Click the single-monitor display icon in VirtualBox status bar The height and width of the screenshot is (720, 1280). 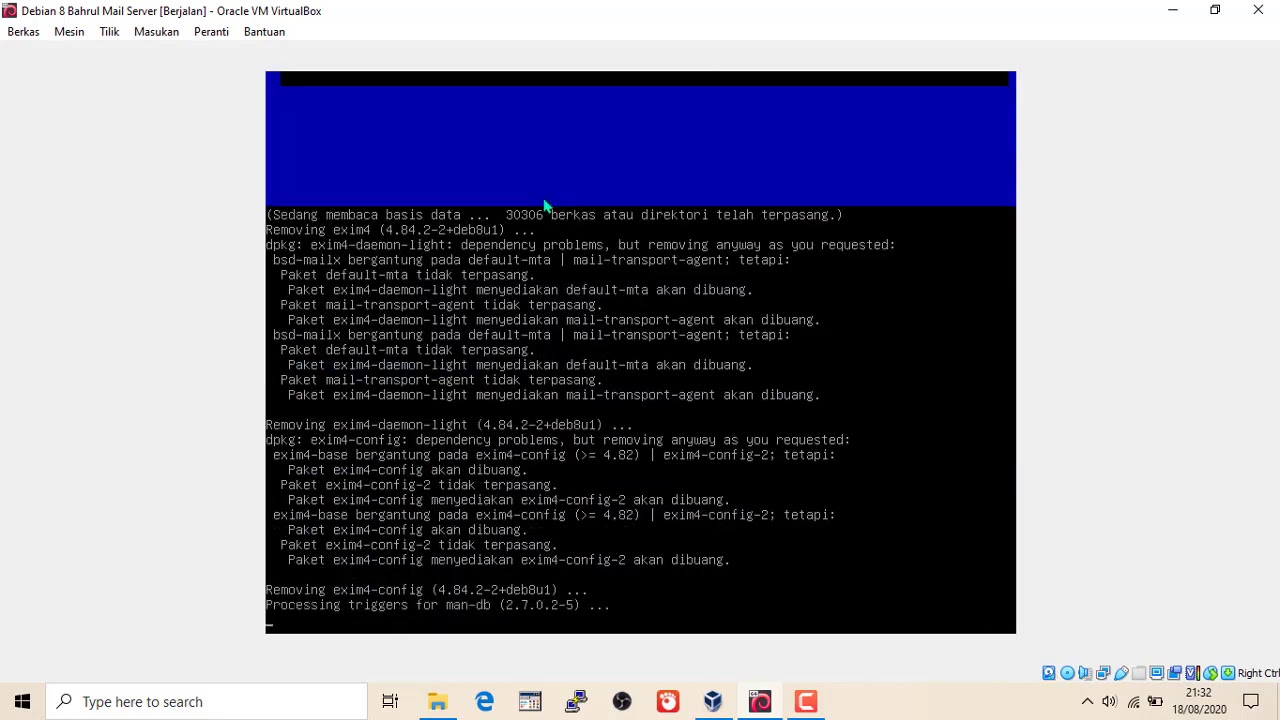coord(1157,673)
